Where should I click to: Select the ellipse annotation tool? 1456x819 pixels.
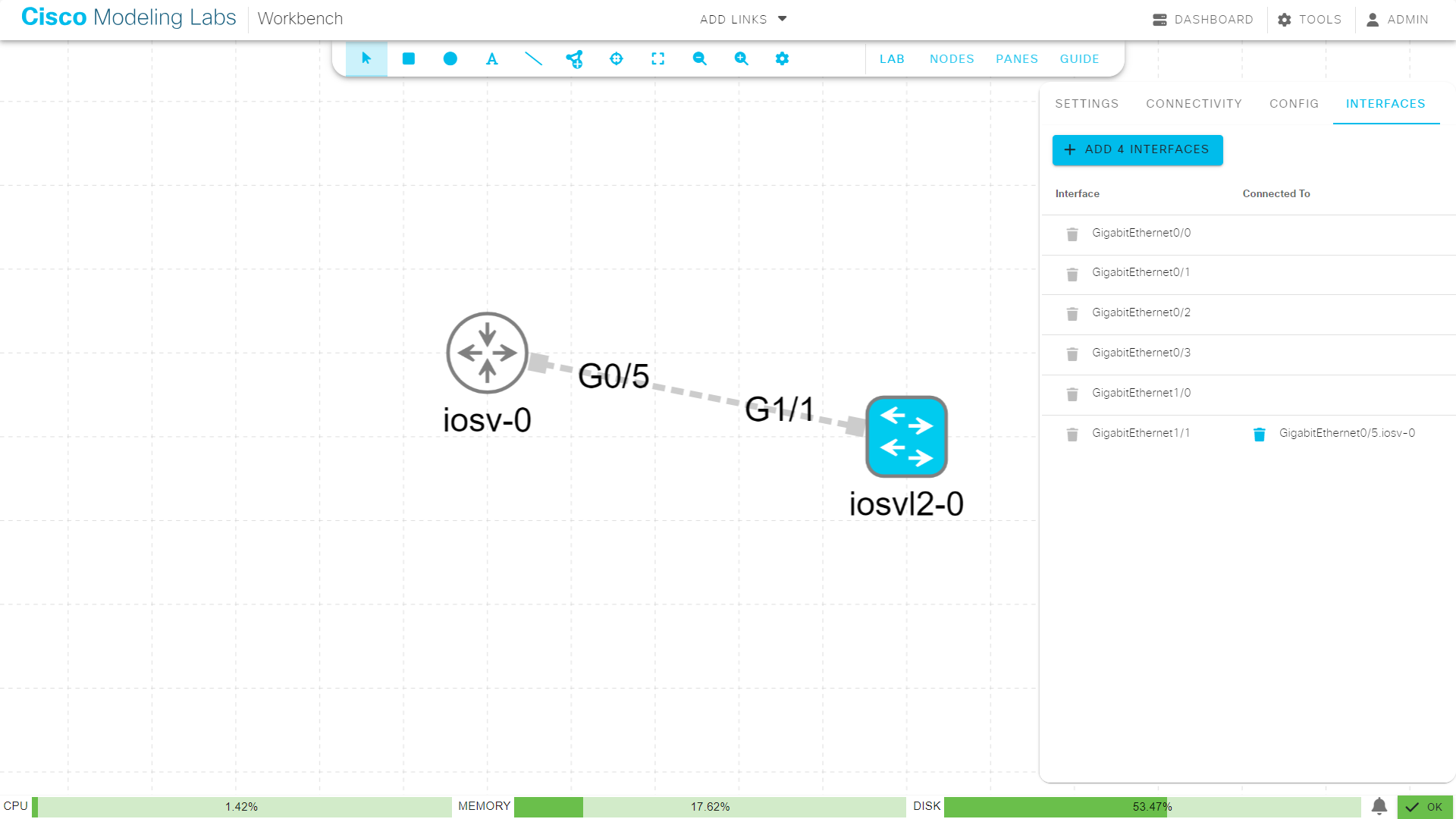(x=450, y=58)
